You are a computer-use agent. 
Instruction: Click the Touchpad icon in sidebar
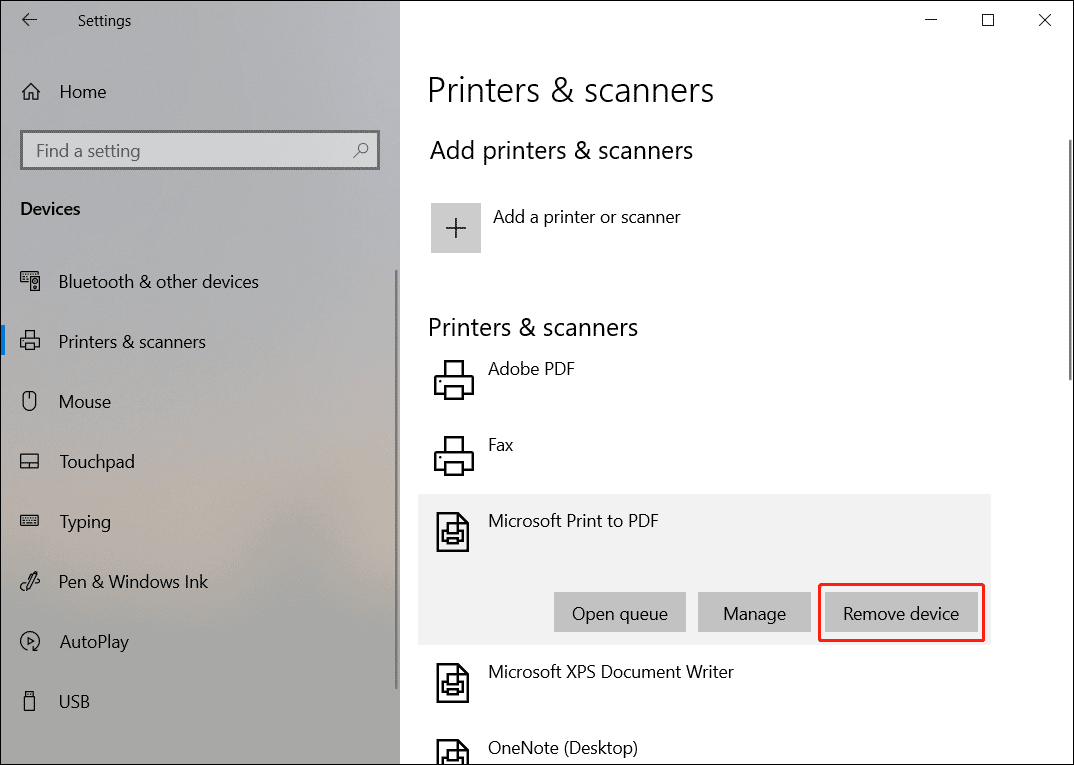click(29, 461)
